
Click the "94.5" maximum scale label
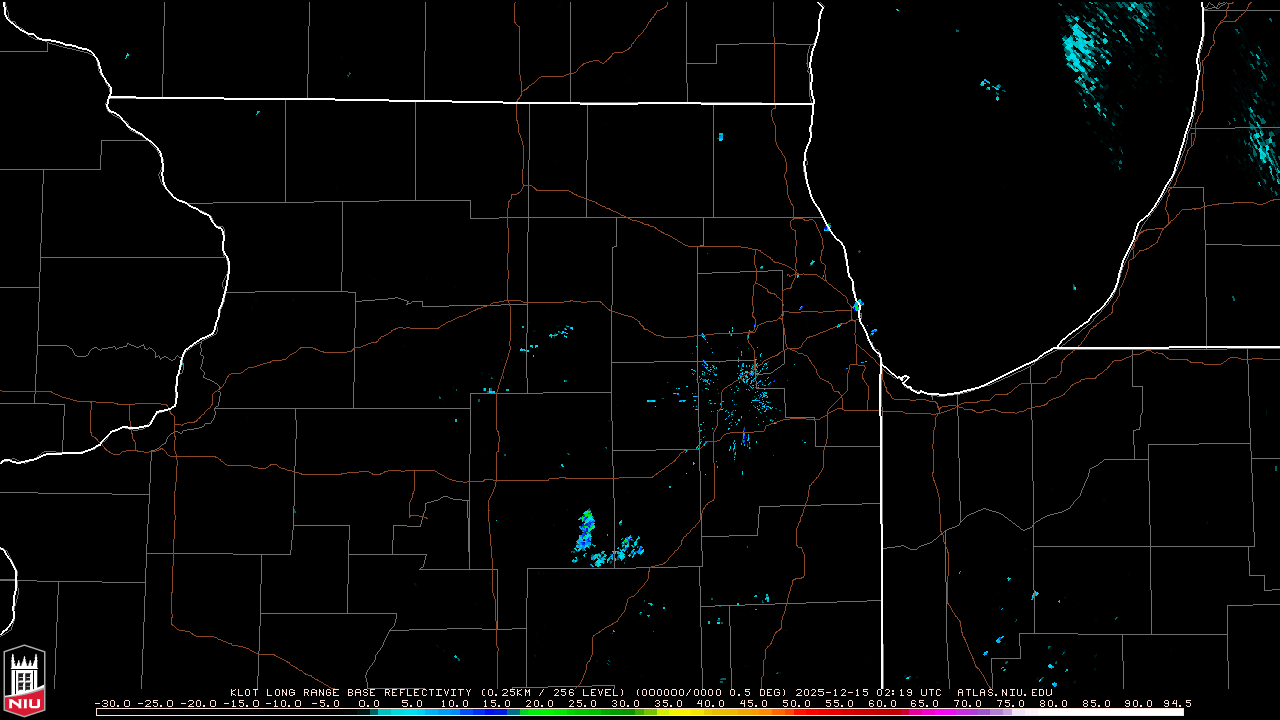[1177, 703]
